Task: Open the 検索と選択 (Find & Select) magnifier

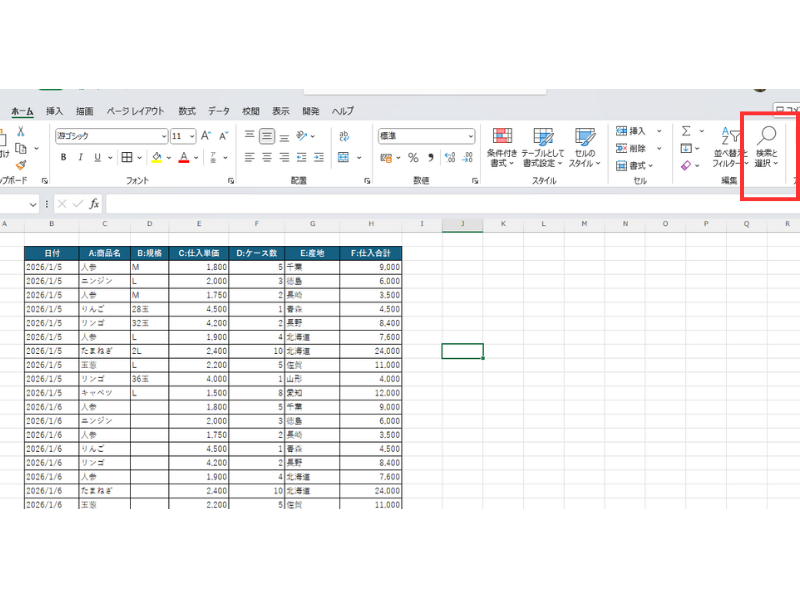Action: pos(767,146)
